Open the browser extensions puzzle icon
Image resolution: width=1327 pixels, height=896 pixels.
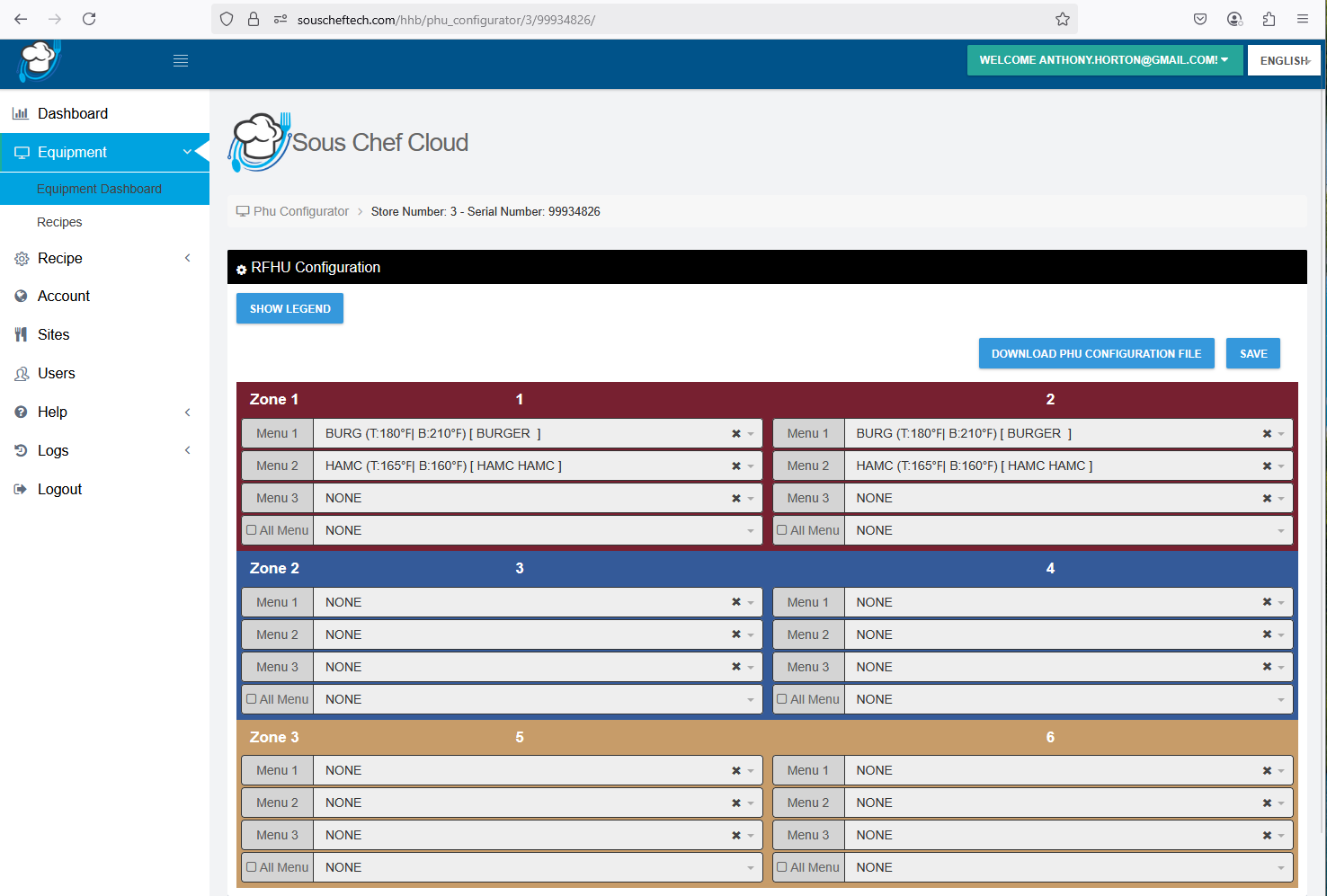1269,19
